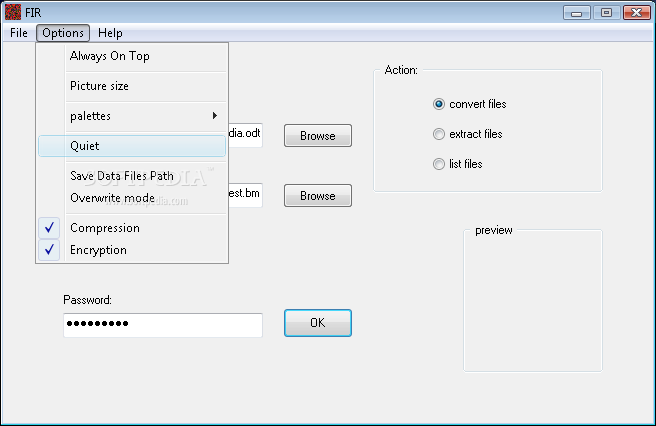Click the empty preview pane
The width and height of the screenshot is (656, 426).
(x=533, y=305)
